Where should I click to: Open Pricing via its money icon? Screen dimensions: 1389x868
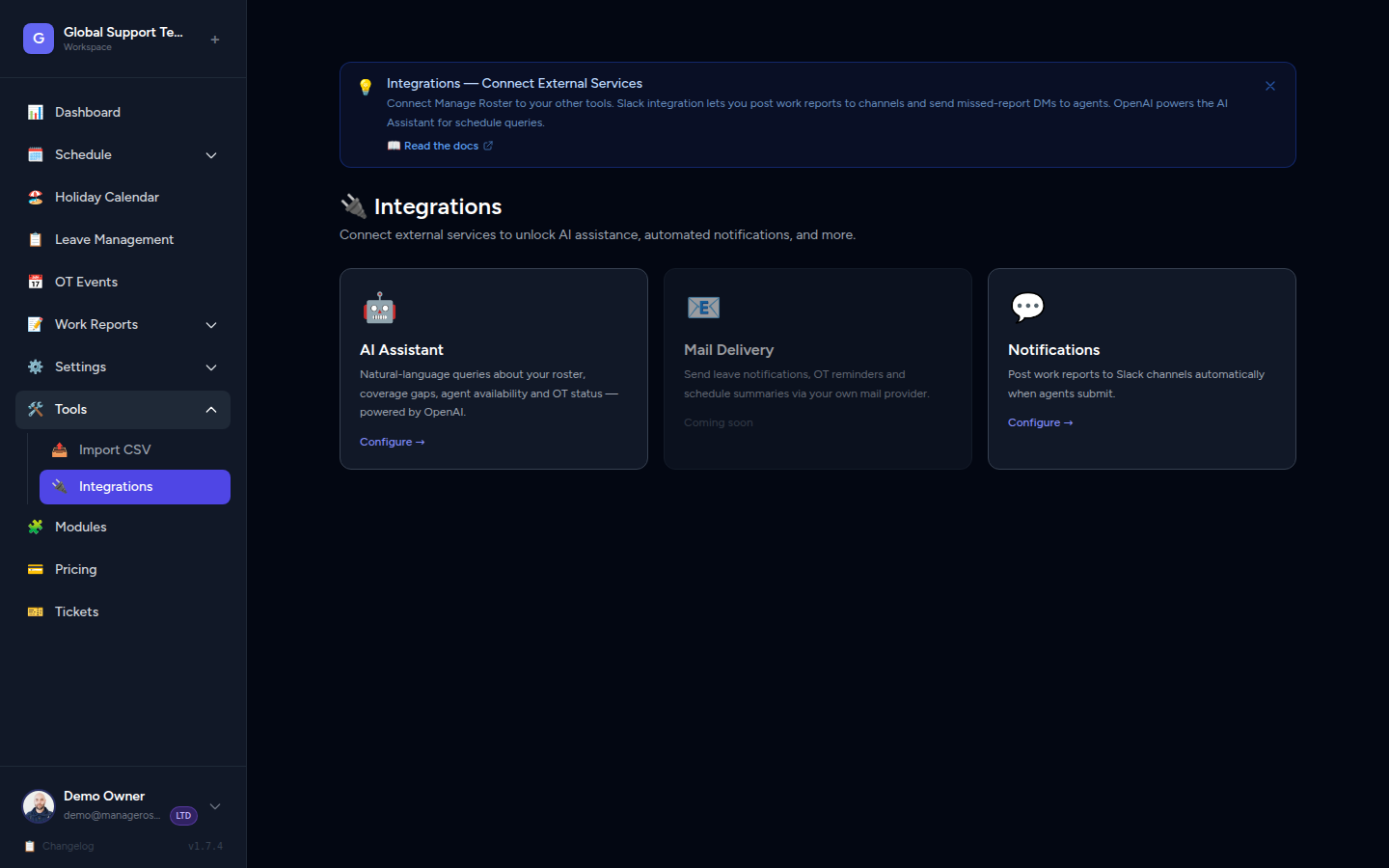36,569
